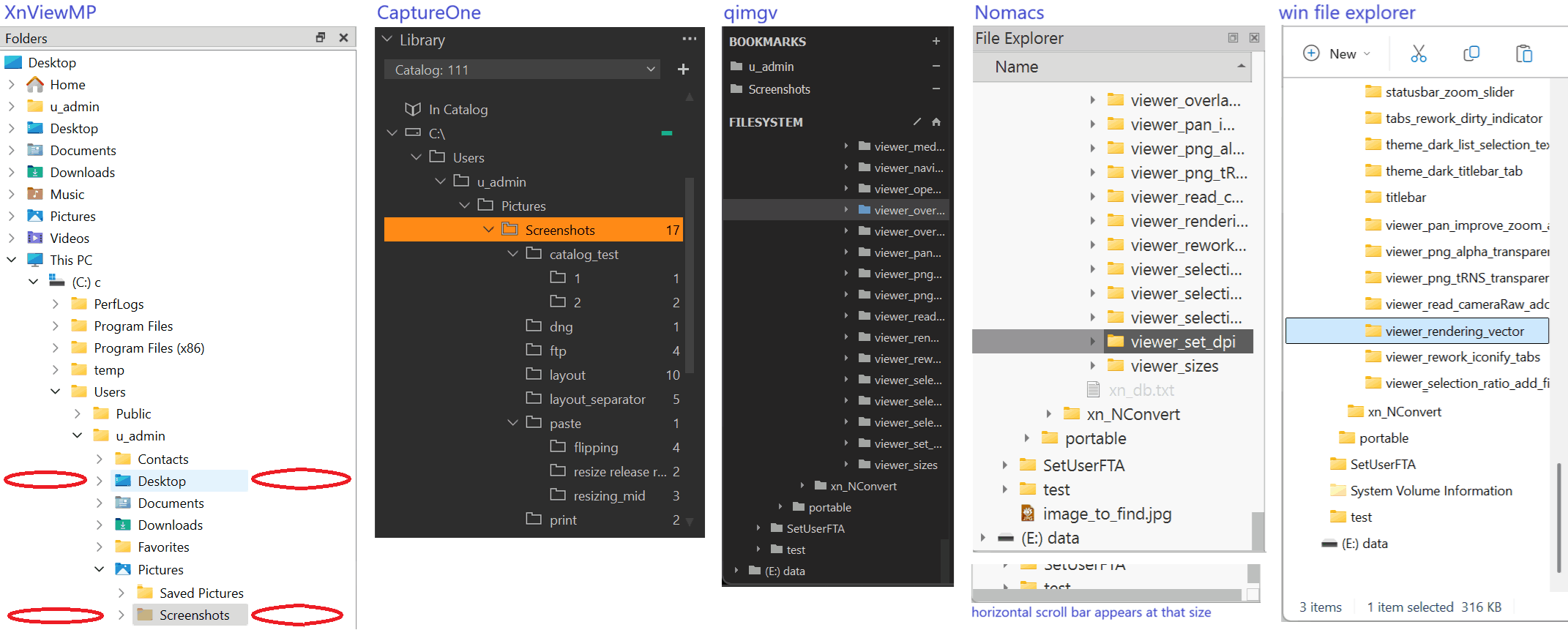Select the Favorites folder in XnViewMP
Image resolution: width=1568 pixels, height=630 pixels.
[163, 547]
